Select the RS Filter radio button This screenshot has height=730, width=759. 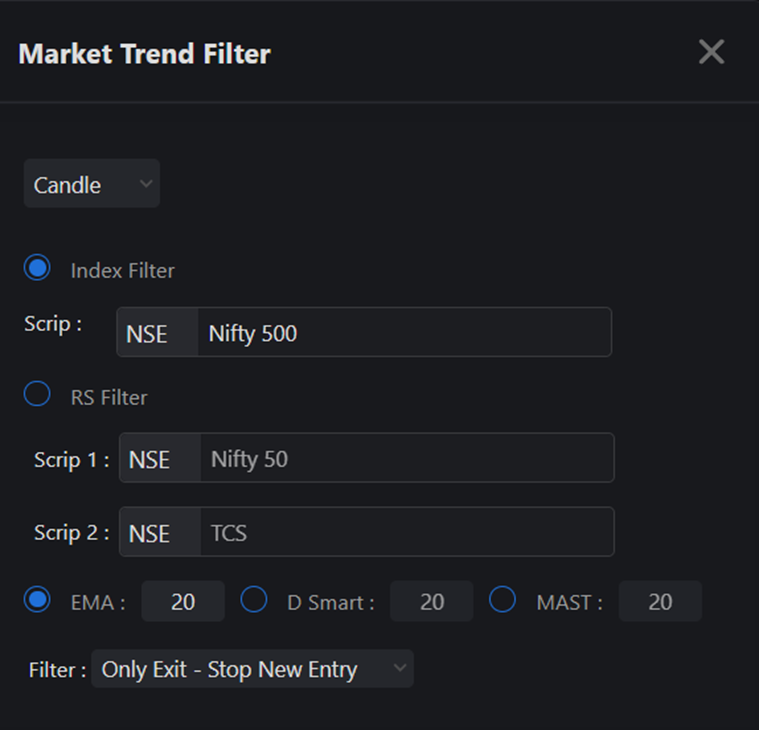pyautogui.click(x=38, y=395)
